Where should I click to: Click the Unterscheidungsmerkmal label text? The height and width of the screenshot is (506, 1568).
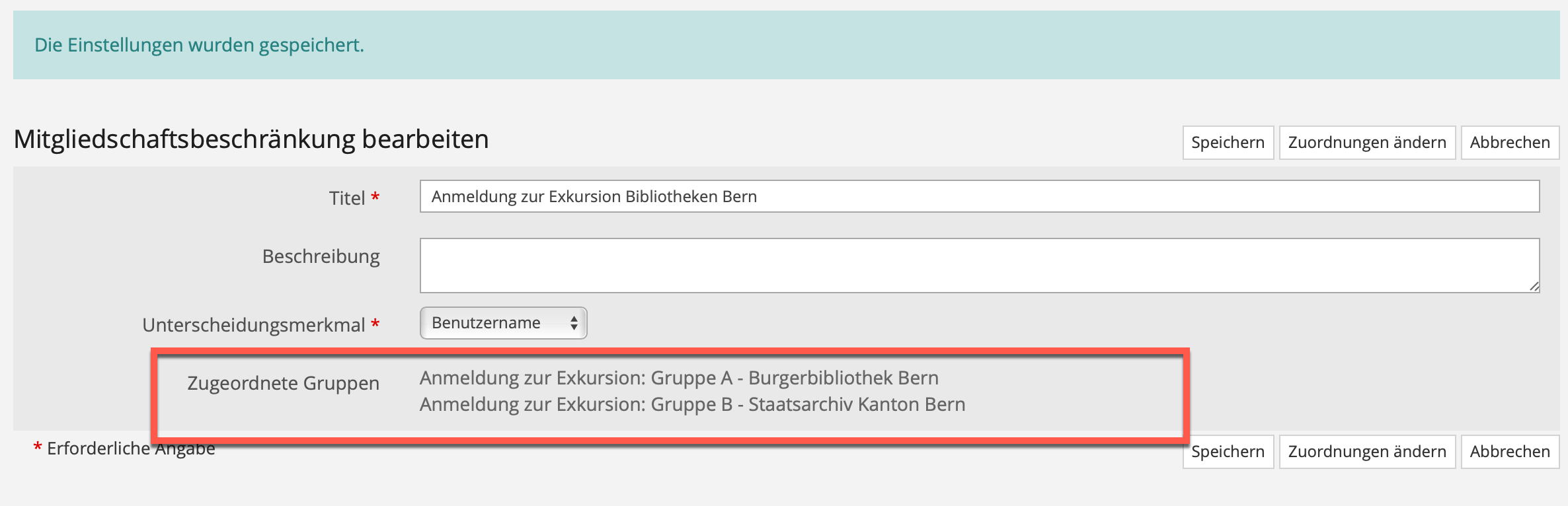coord(253,325)
